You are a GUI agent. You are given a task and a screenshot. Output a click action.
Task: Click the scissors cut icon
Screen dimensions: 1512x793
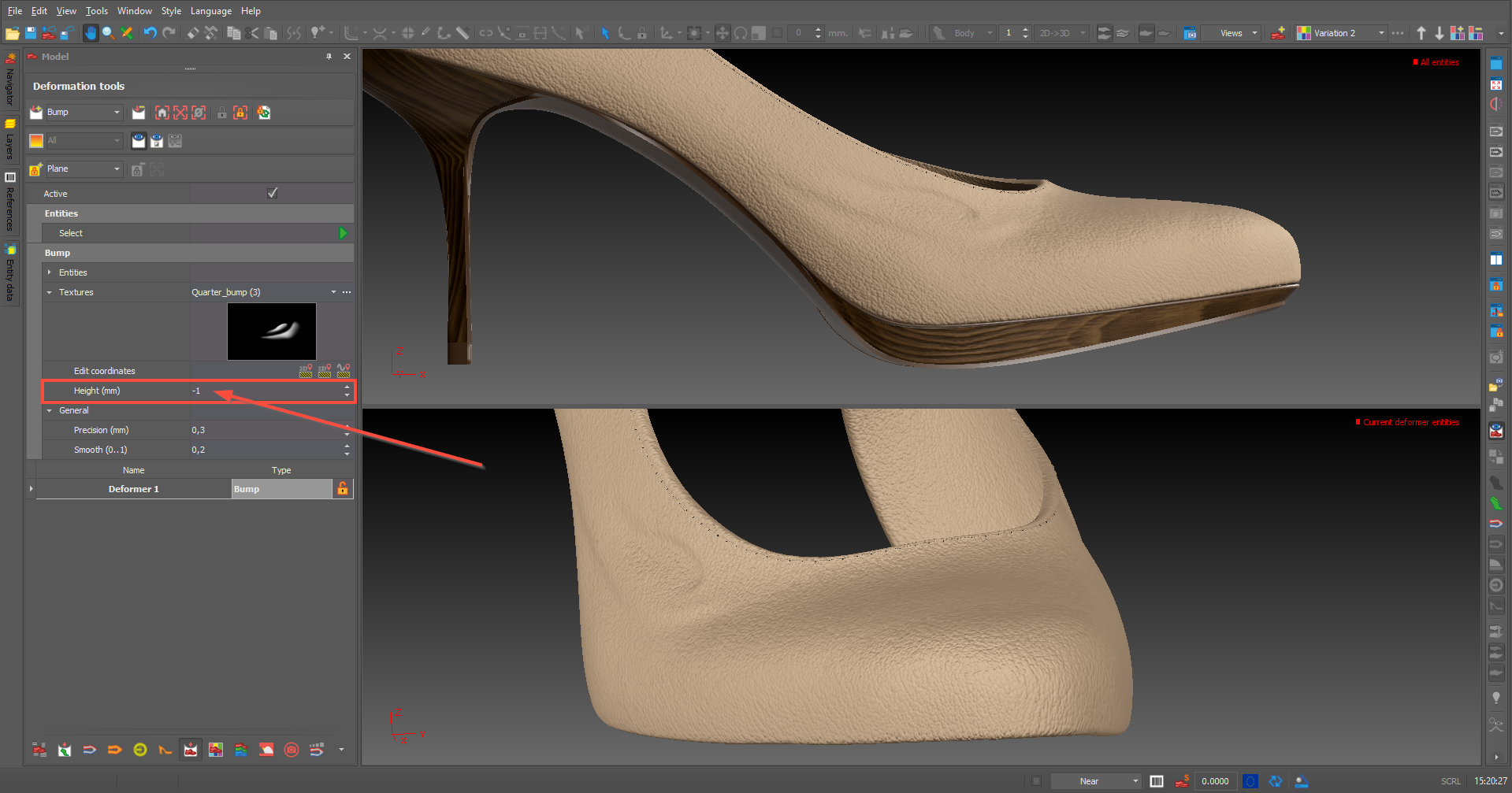pos(252,33)
